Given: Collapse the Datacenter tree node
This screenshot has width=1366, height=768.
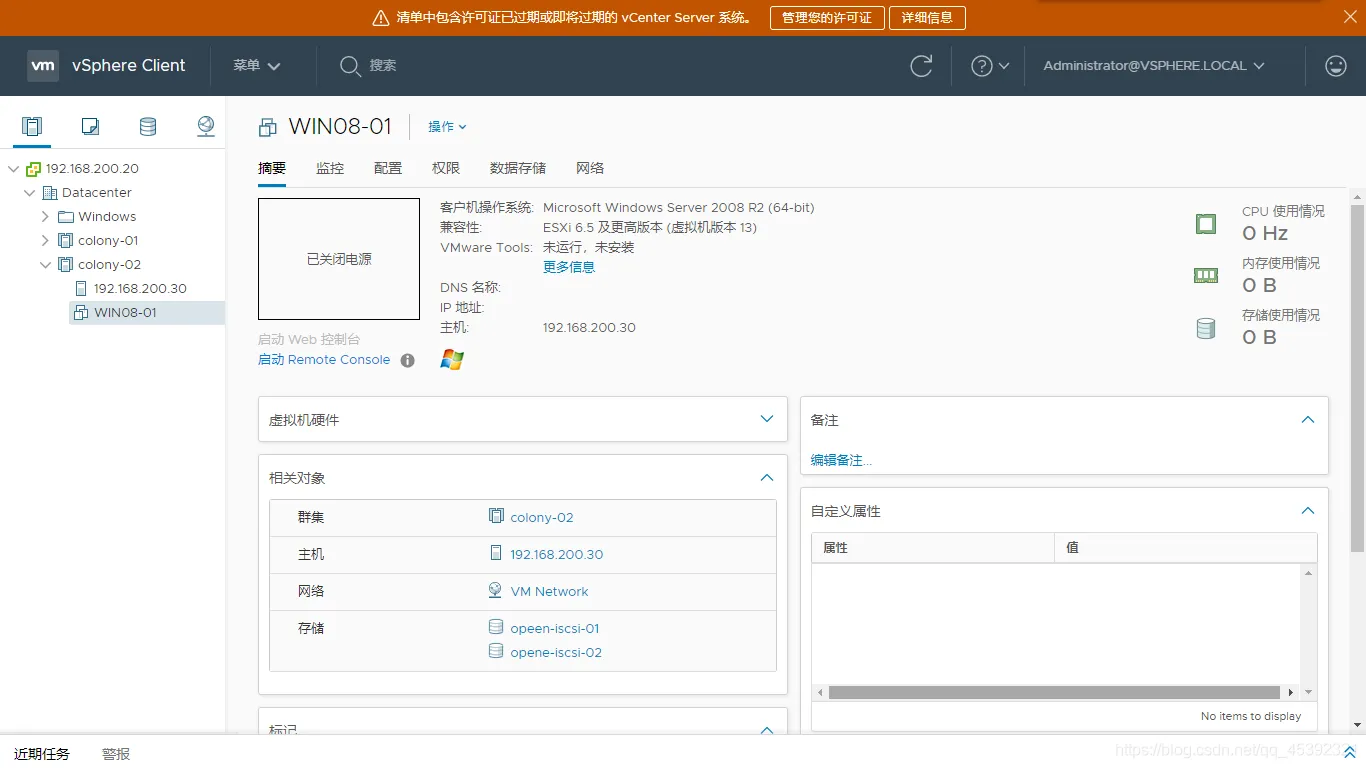Looking at the screenshot, I should tap(30, 193).
